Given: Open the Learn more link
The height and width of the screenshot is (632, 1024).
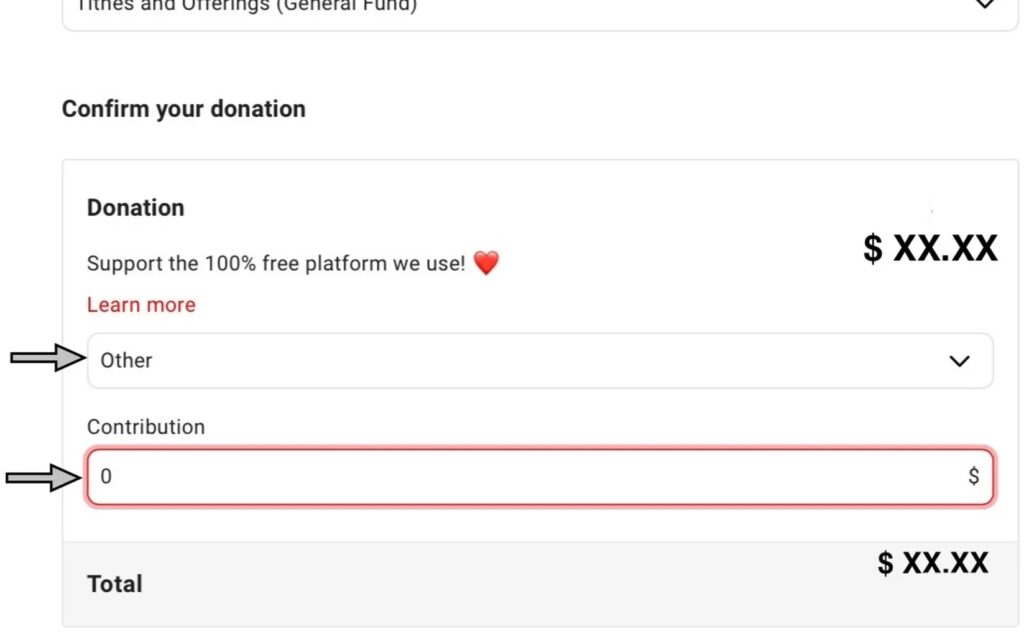Looking at the screenshot, I should 141,305.
